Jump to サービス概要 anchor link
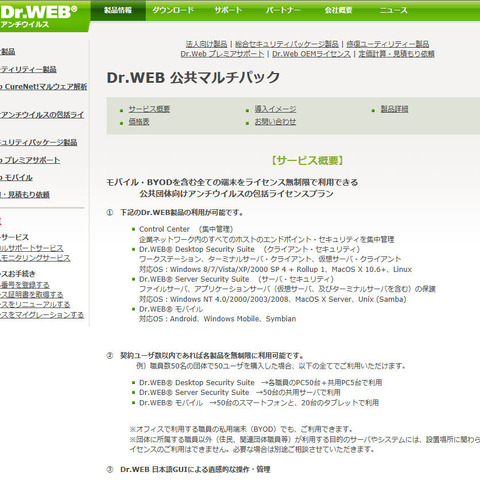The image size is (480, 480). tap(149, 109)
